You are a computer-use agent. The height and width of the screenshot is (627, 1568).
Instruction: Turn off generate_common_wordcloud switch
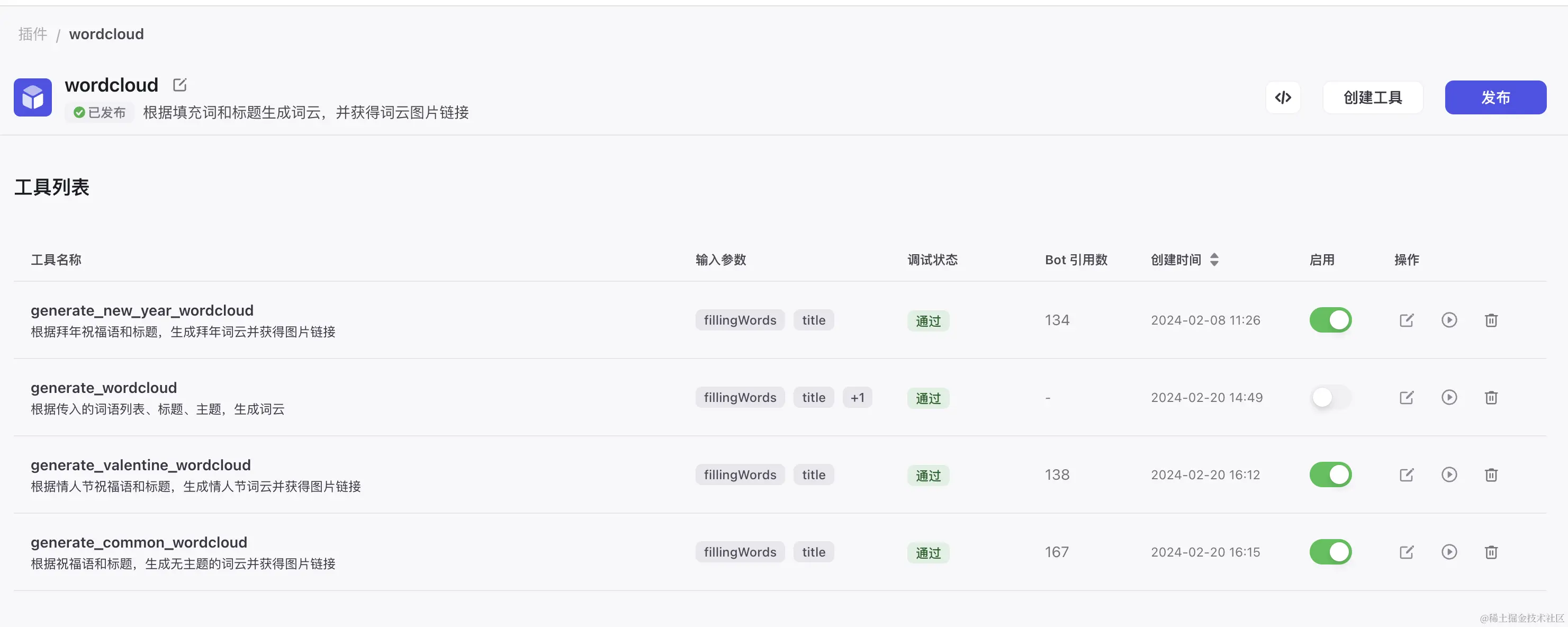pos(1331,552)
